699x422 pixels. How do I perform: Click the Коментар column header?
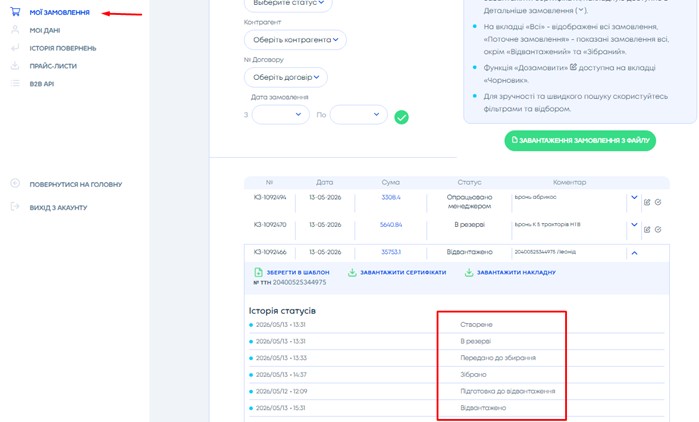tap(569, 182)
